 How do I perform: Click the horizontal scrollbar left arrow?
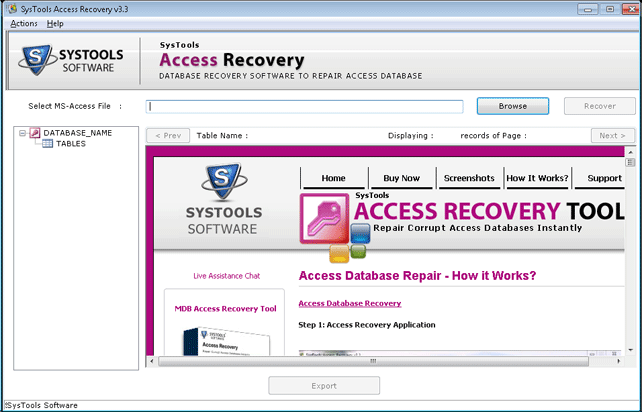coord(152,361)
